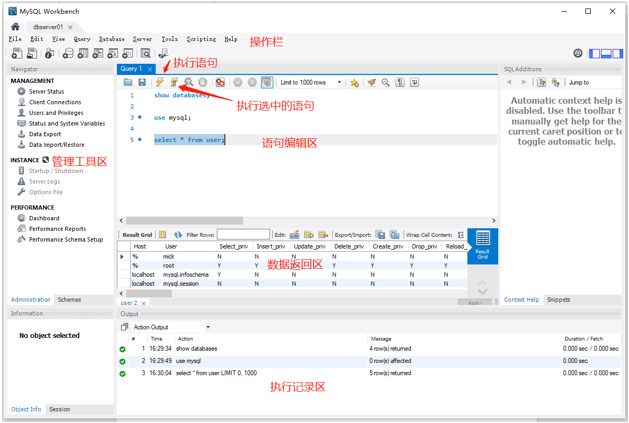The height and width of the screenshot is (423, 629).
Task: Delete selected rows icon in result grid
Action: pos(323,234)
